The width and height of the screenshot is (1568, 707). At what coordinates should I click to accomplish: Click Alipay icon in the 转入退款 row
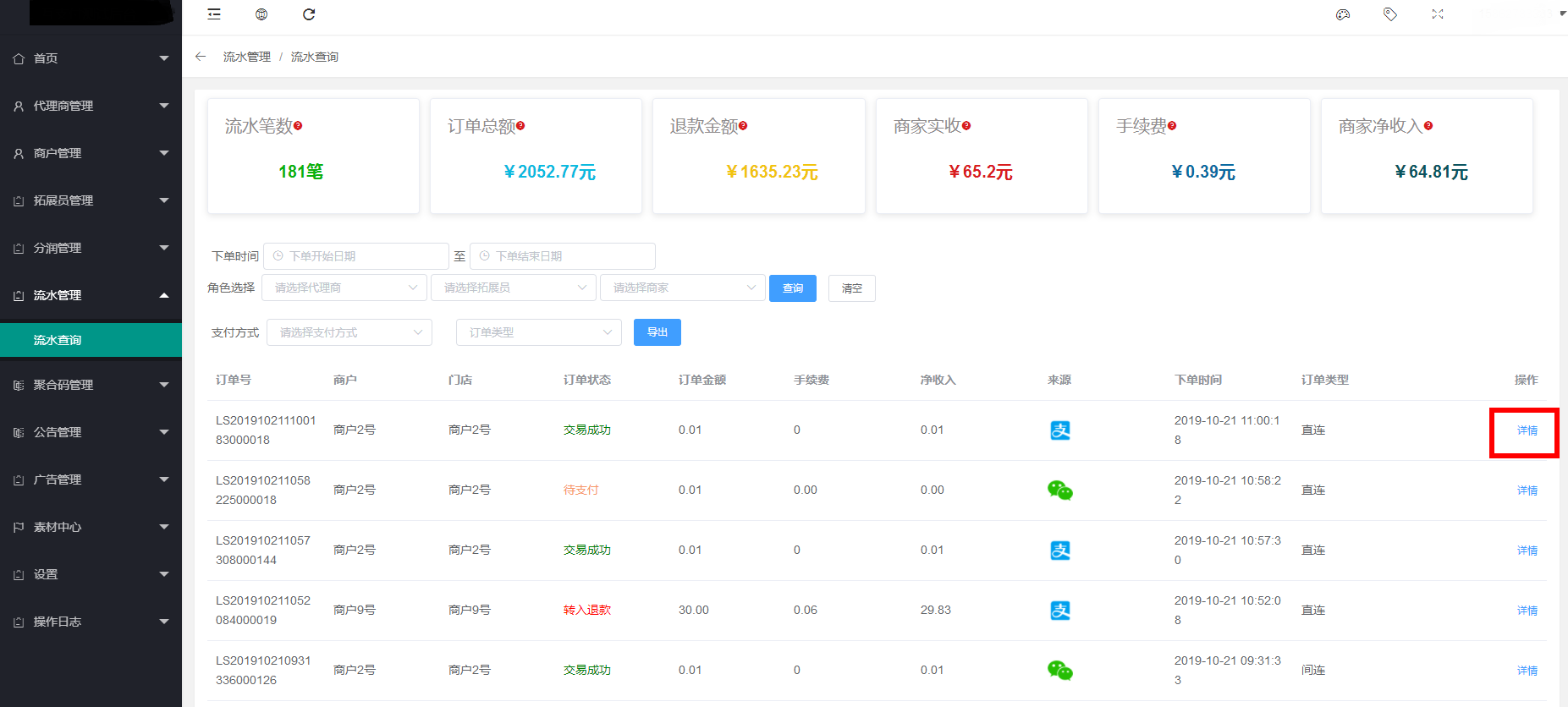(x=1060, y=611)
